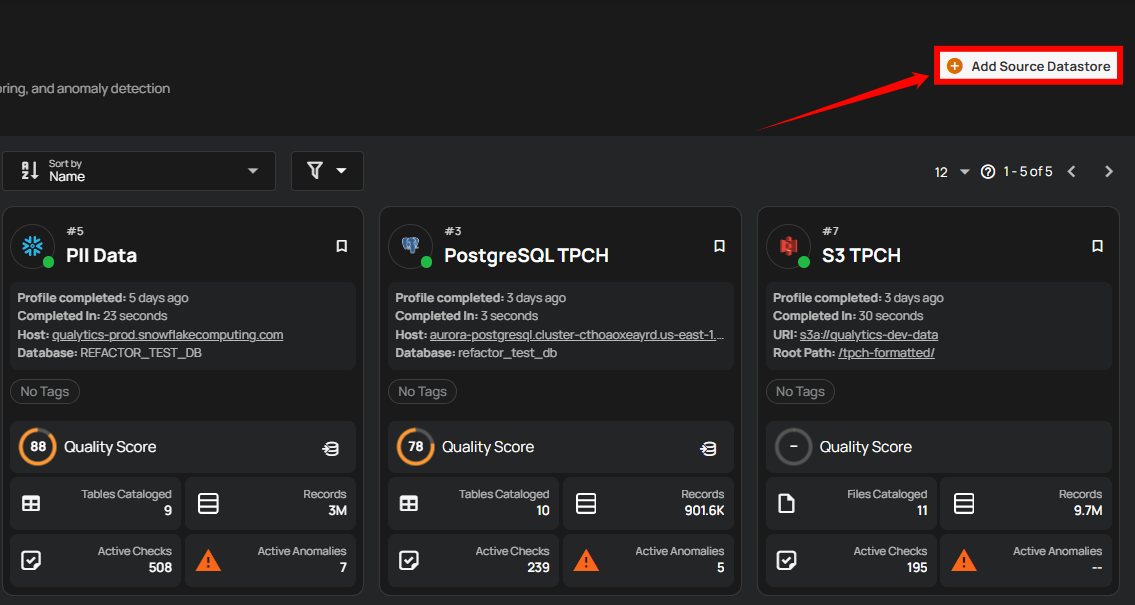Click the enrichment icon beside PostgreSQL Quality Score
Screen dimensions: 1135x605
point(708,448)
